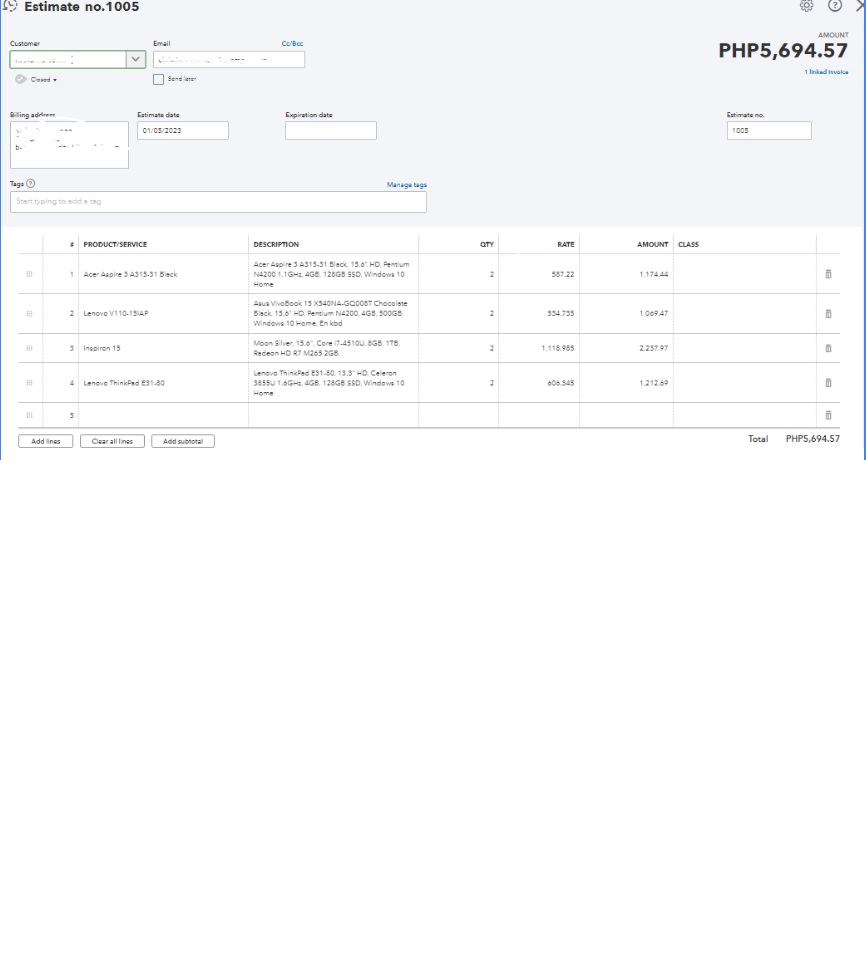Click amount cell 2,237.97
Screen dimensions: 866x968
pos(626,348)
